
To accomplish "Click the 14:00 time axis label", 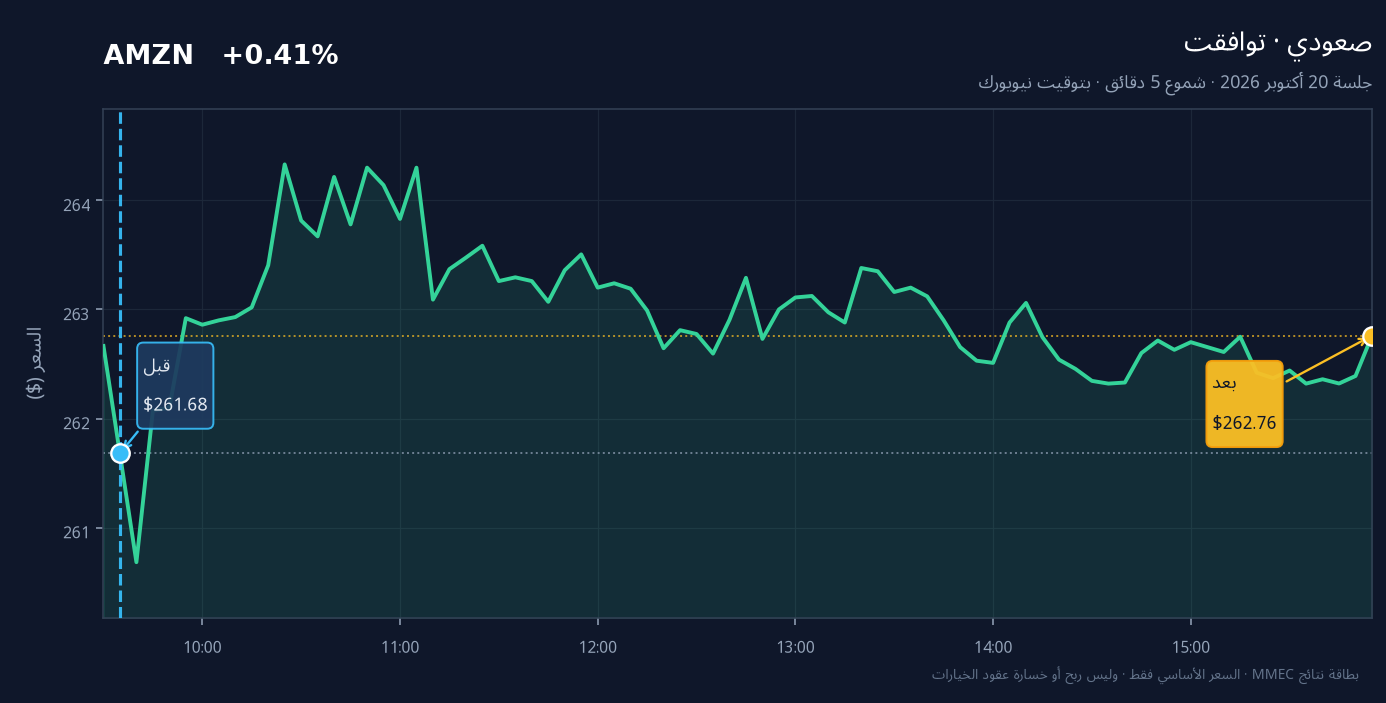I will (x=993, y=647).
